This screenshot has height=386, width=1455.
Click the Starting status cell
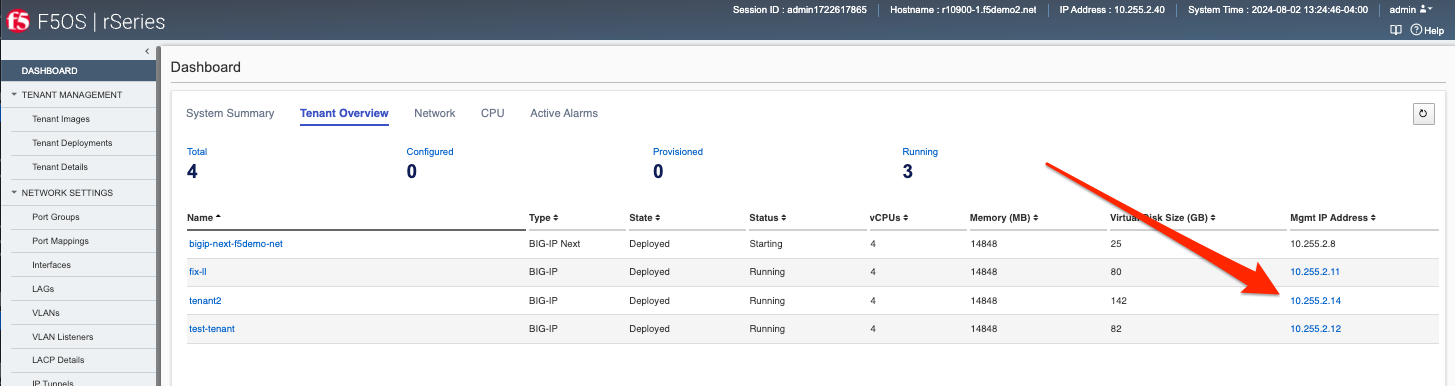(x=766, y=244)
